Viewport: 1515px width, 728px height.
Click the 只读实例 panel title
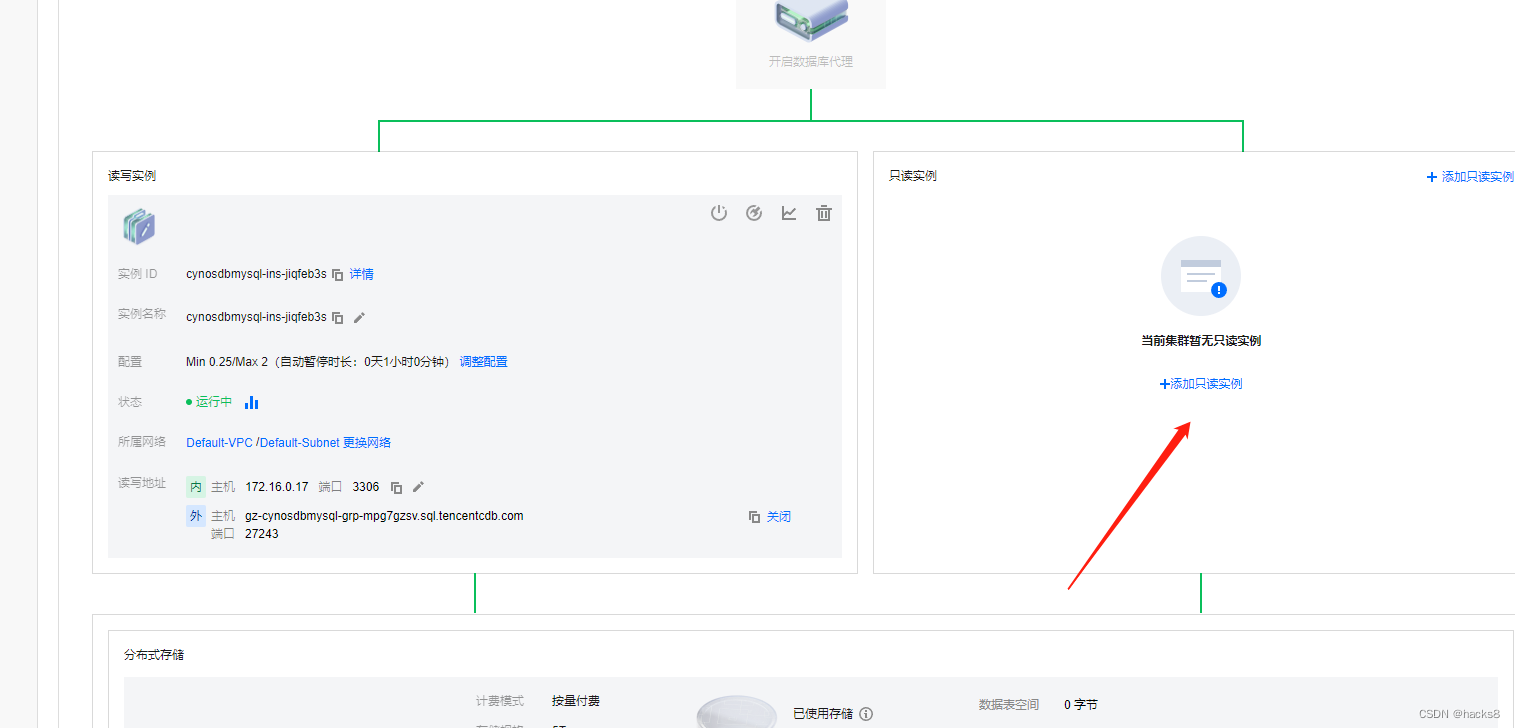913,176
